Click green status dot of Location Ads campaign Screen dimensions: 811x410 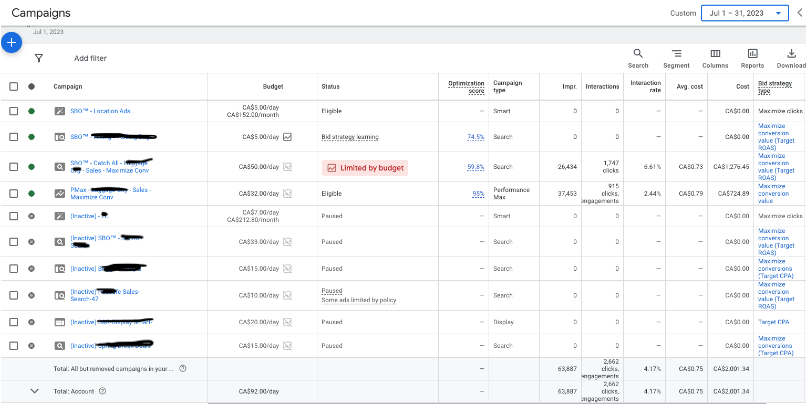[32, 111]
